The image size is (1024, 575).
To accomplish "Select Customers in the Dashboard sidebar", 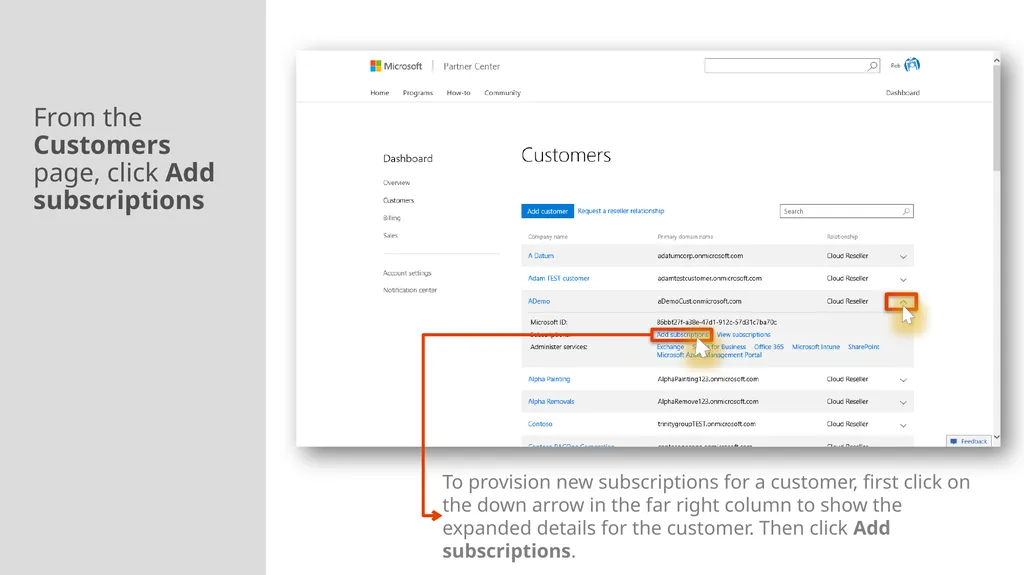I will point(398,201).
